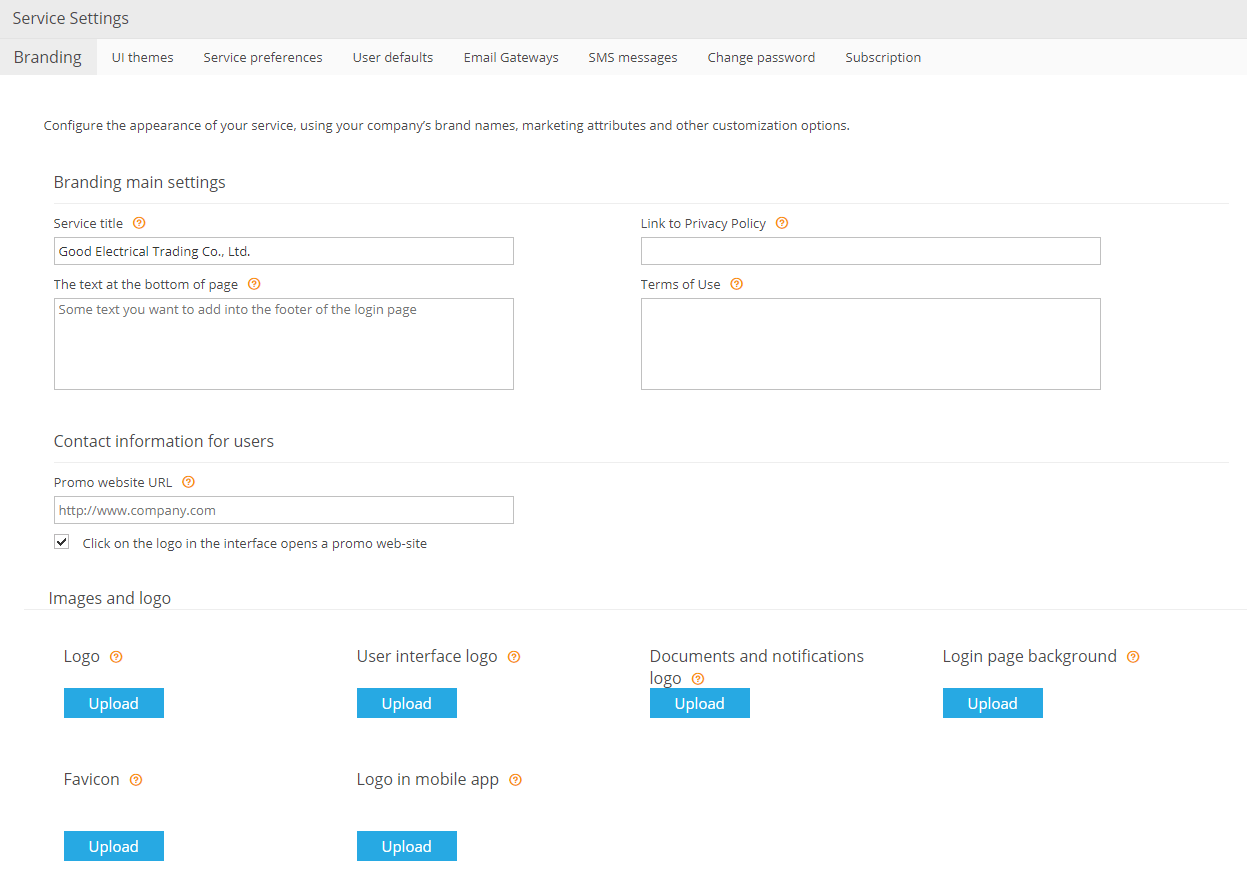Screen dimensions: 1247x879
Task: Open Terms of Use help icon
Action: coord(737,284)
